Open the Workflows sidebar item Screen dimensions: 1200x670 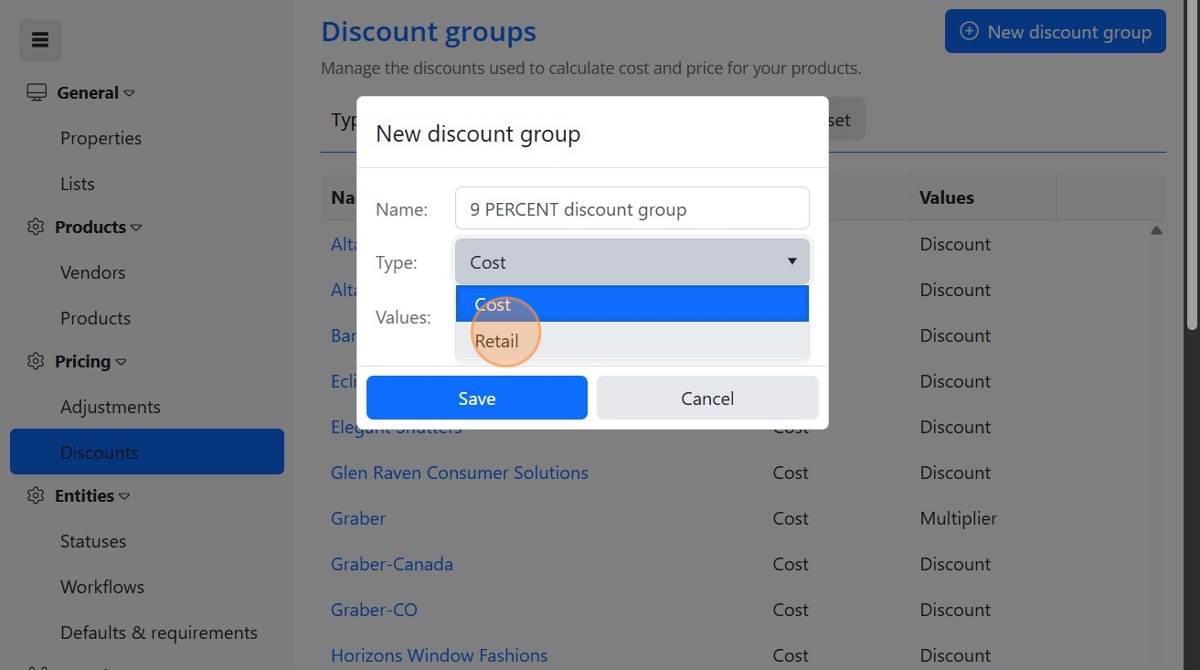click(102, 587)
